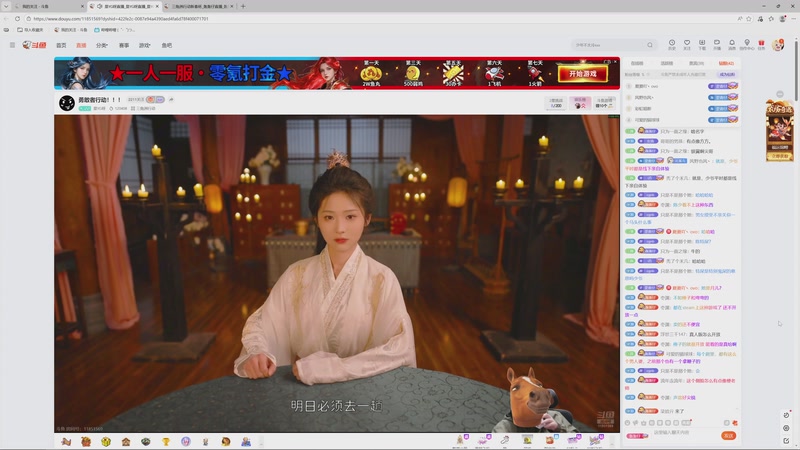This screenshot has width=800, height=450.
Task: Open notifications bell icon
Action: (x=732, y=44)
